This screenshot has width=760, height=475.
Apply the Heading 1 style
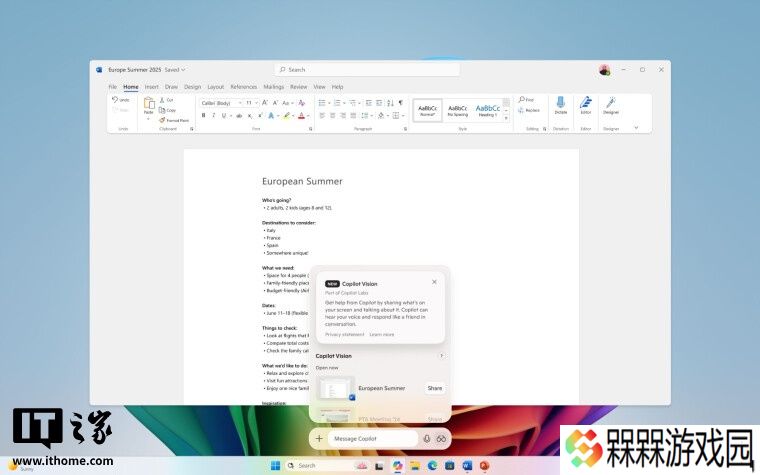click(488, 110)
